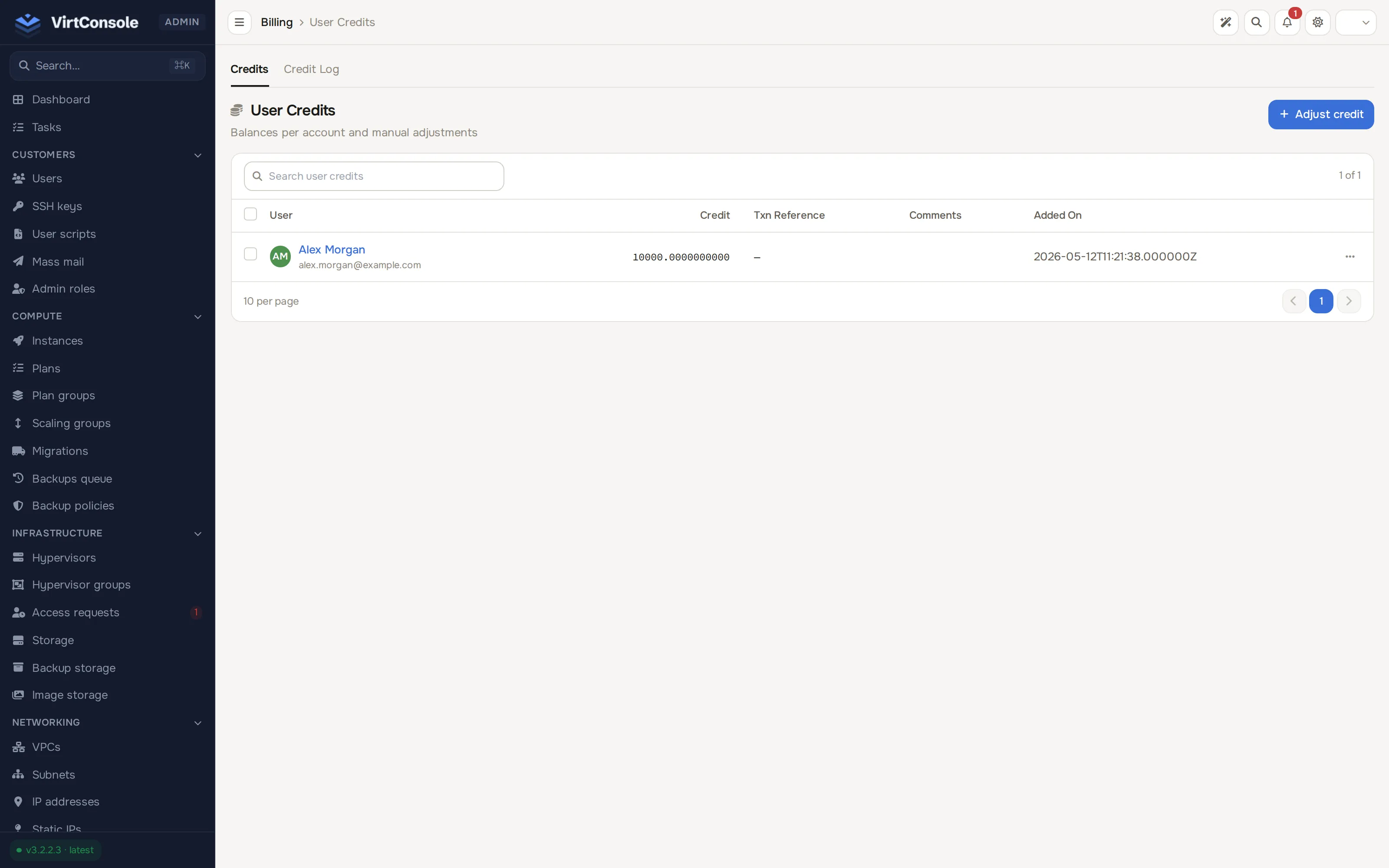This screenshot has height=868, width=1389.
Task: Open the user account dropdown
Action: coord(1356,23)
